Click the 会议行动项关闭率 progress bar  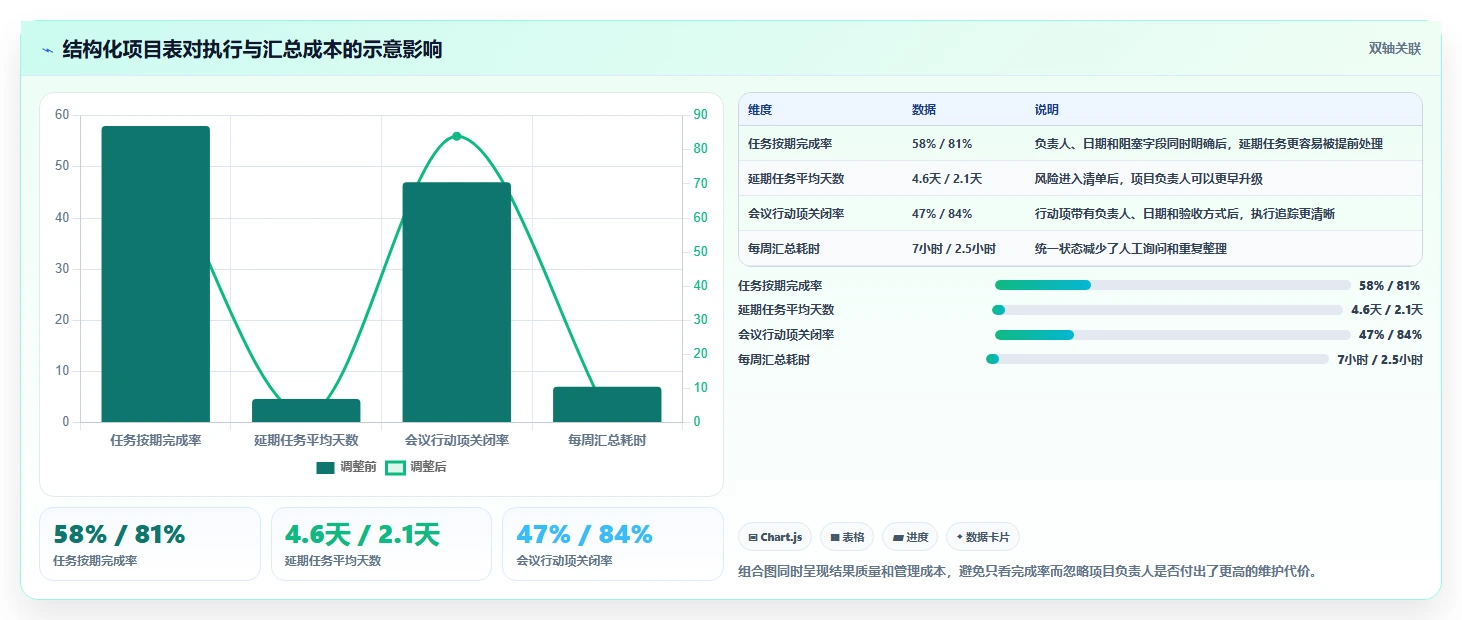[1172, 334]
